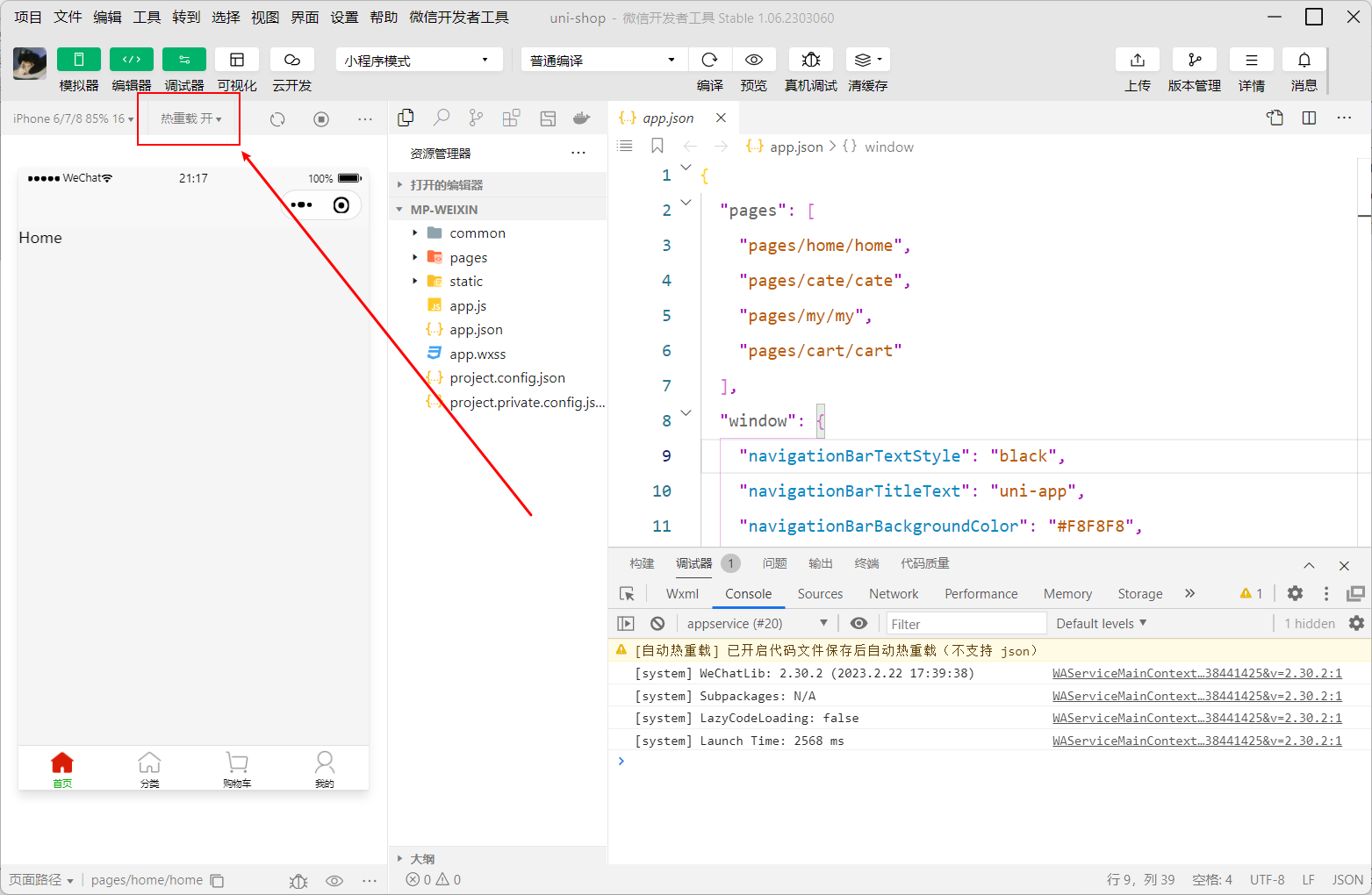Collapse the pages folder in 资源管理器
Image resolution: width=1372 pixels, height=895 pixels.
(416, 257)
